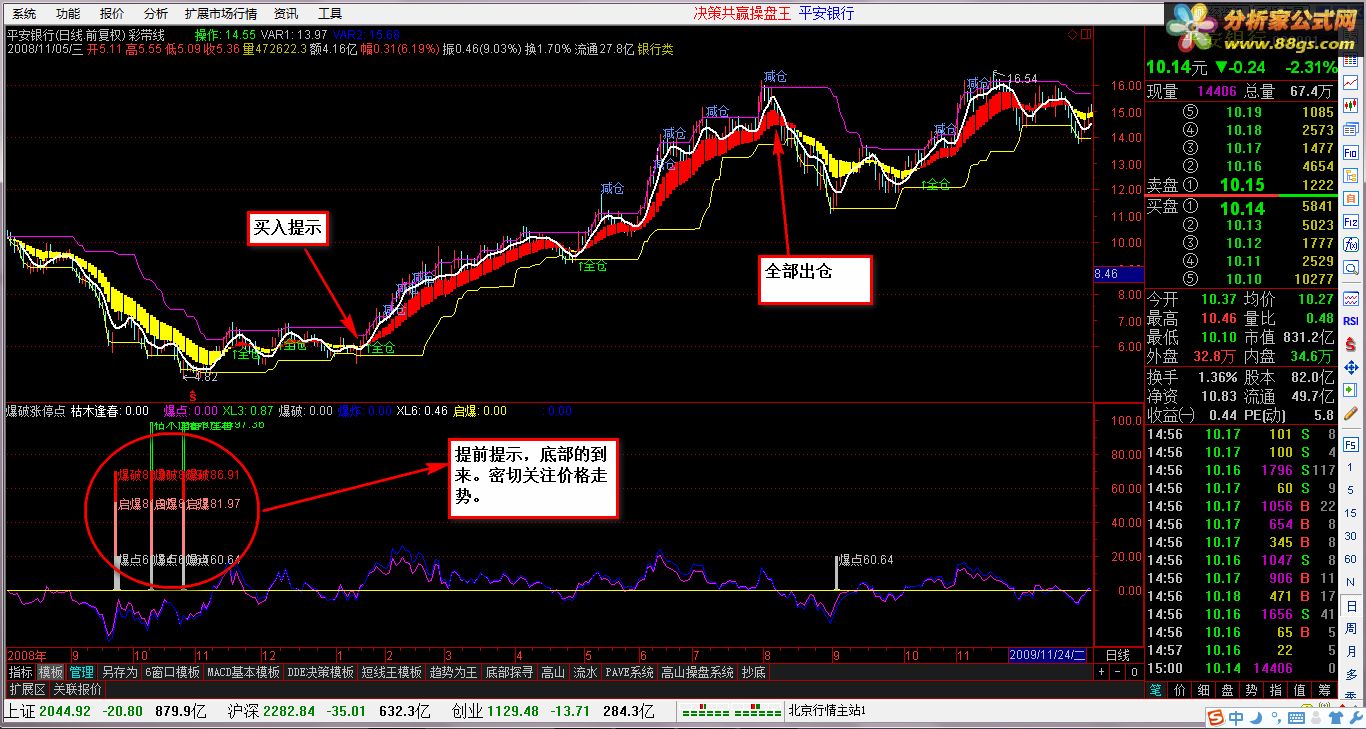The width and height of the screenshot is (1366, 729).
Task: Switch to PAVE系统 template
Action: [629, 672]
